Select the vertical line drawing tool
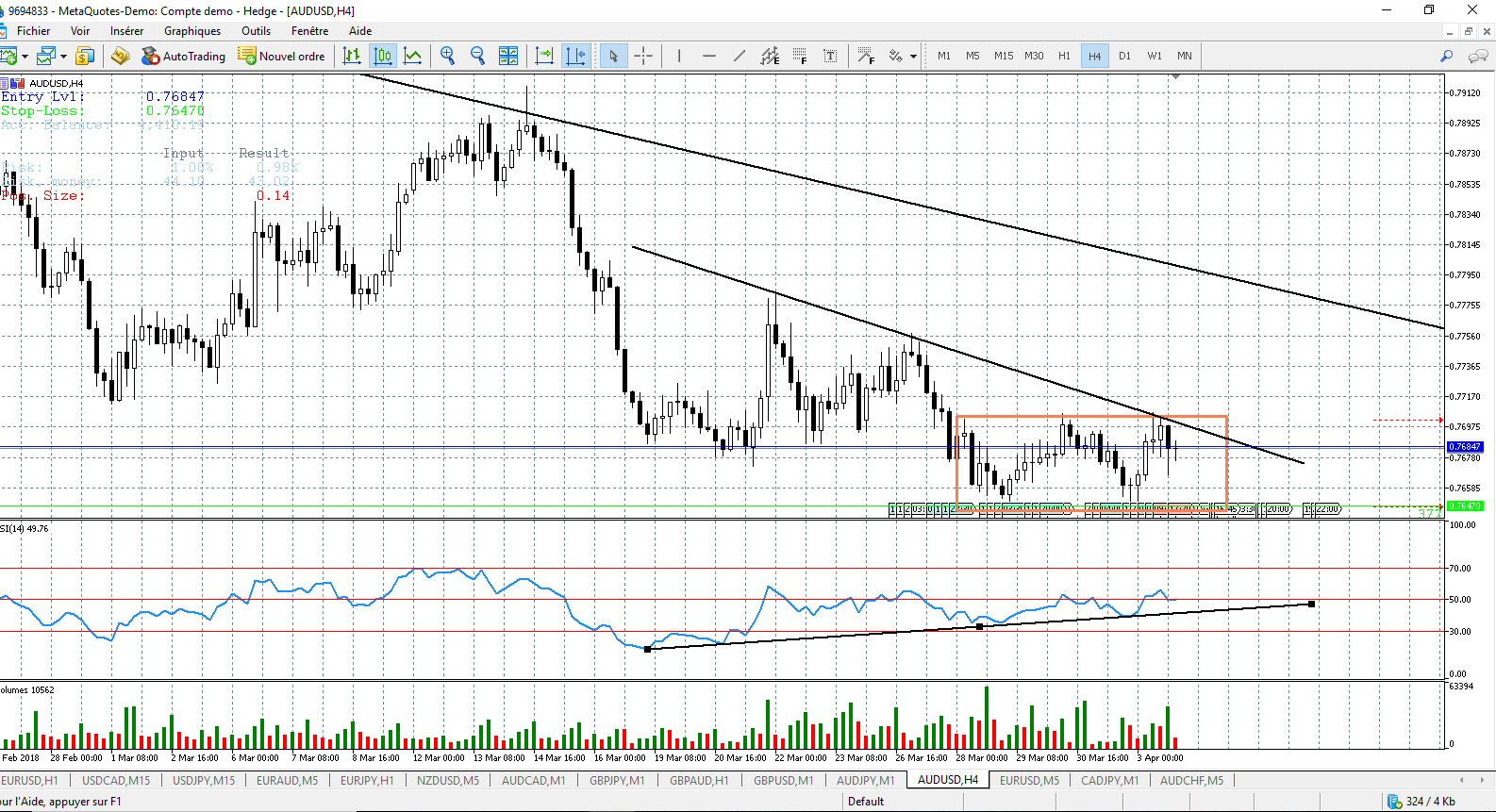Image resolution: width=1496 pixels, height=812 pixels. pos(678,57)
